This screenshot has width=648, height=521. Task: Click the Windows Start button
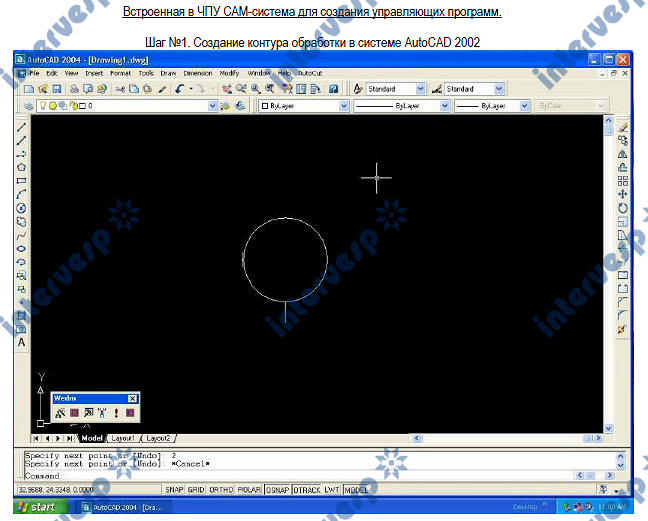click(x=37, y=508)
